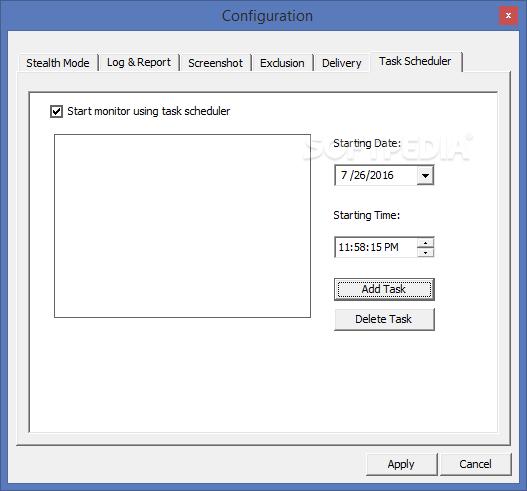Open the Delivery tab

(x=341, y=63)
